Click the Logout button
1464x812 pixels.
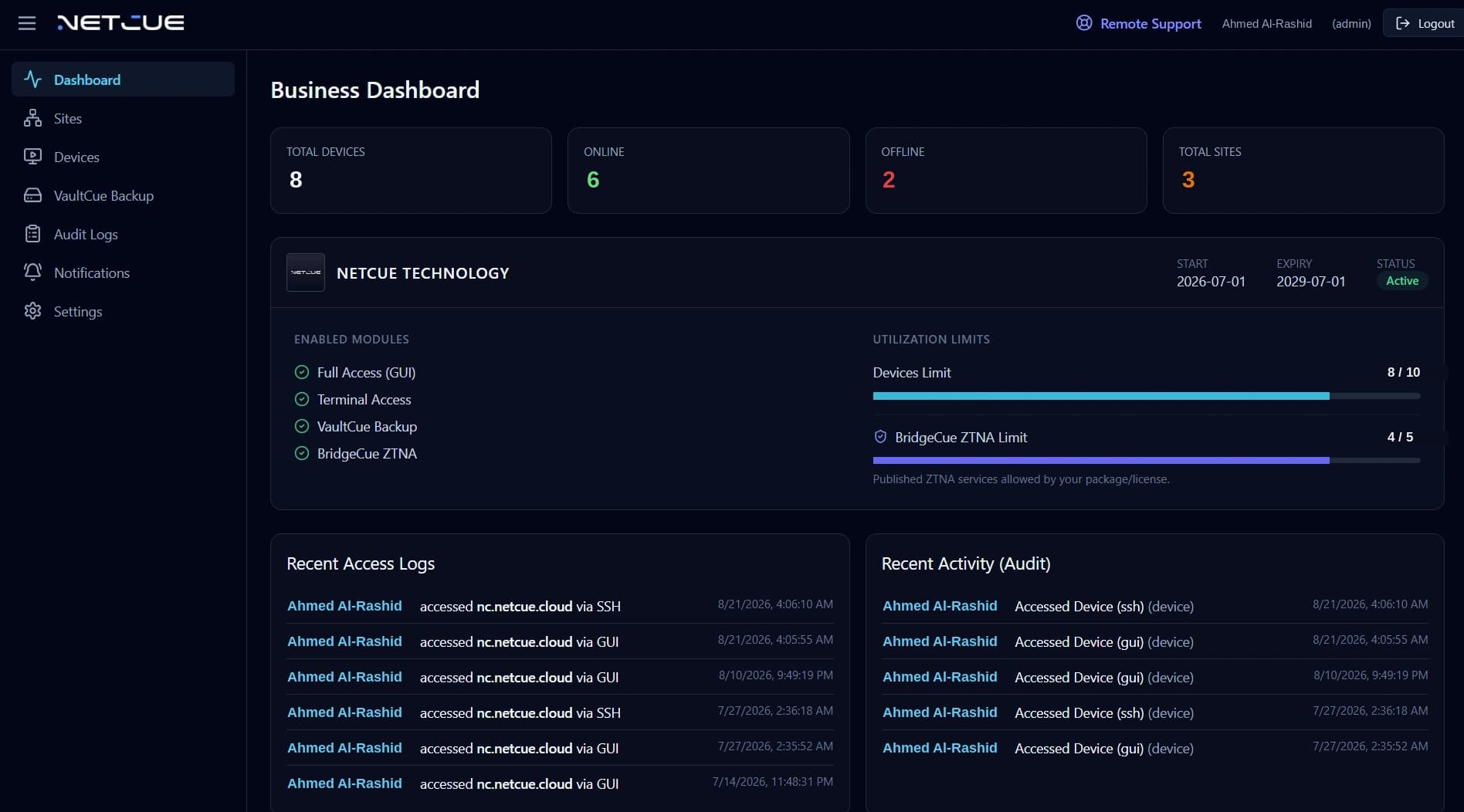(1425, 23)
